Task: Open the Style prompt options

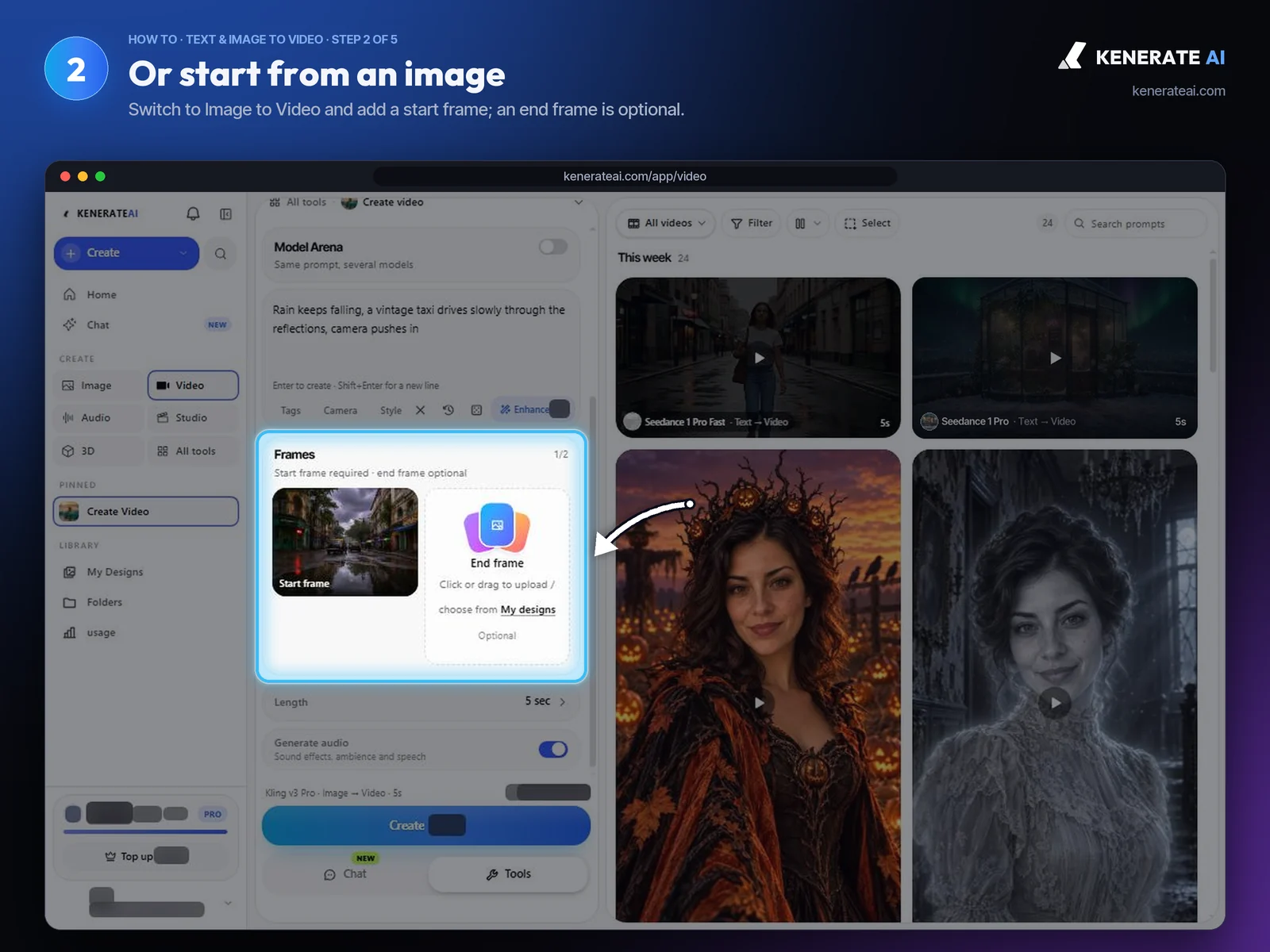Action: (391, 411)
